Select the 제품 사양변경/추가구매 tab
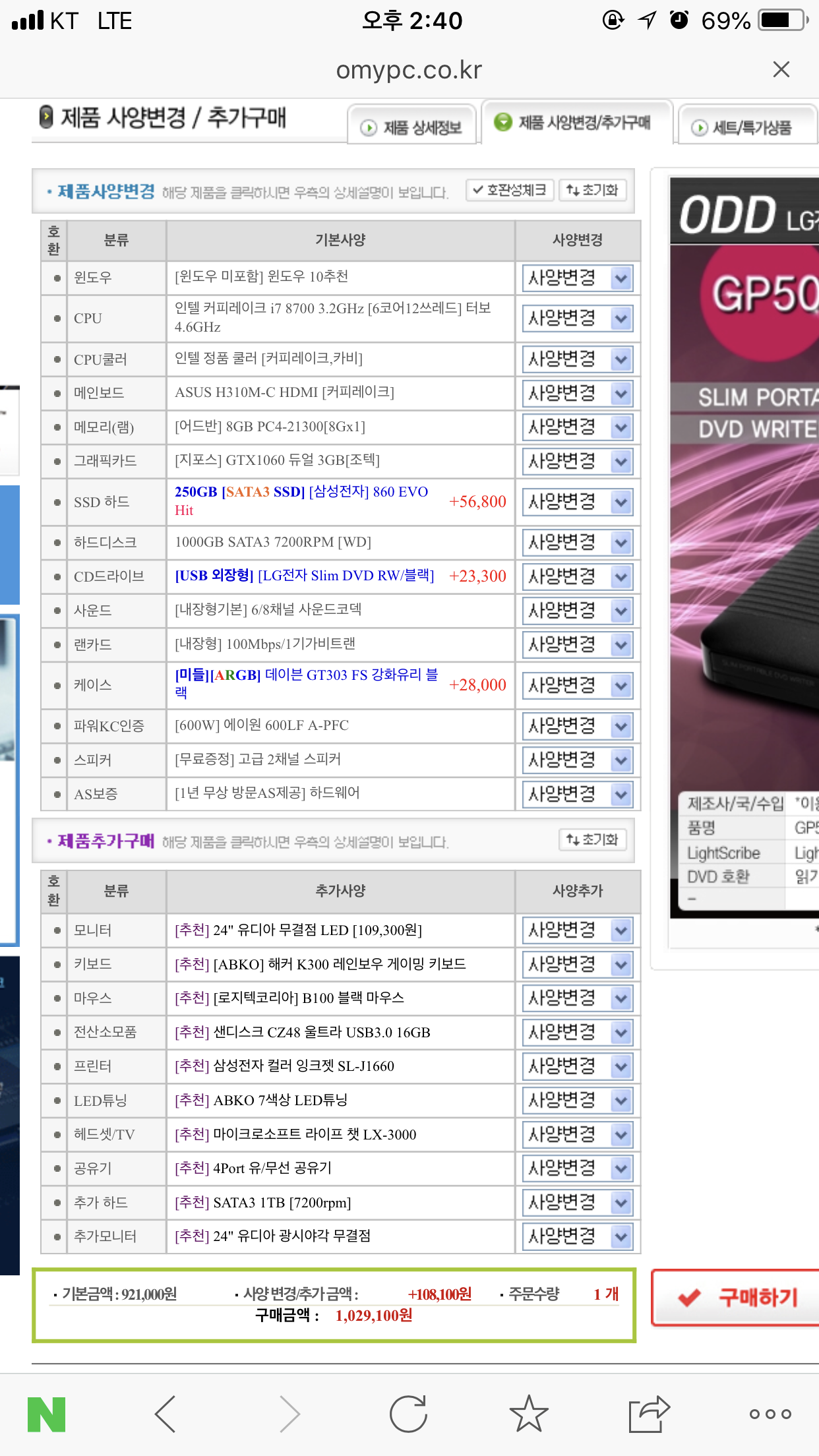 pyautogui.click(x=577, y=122)
